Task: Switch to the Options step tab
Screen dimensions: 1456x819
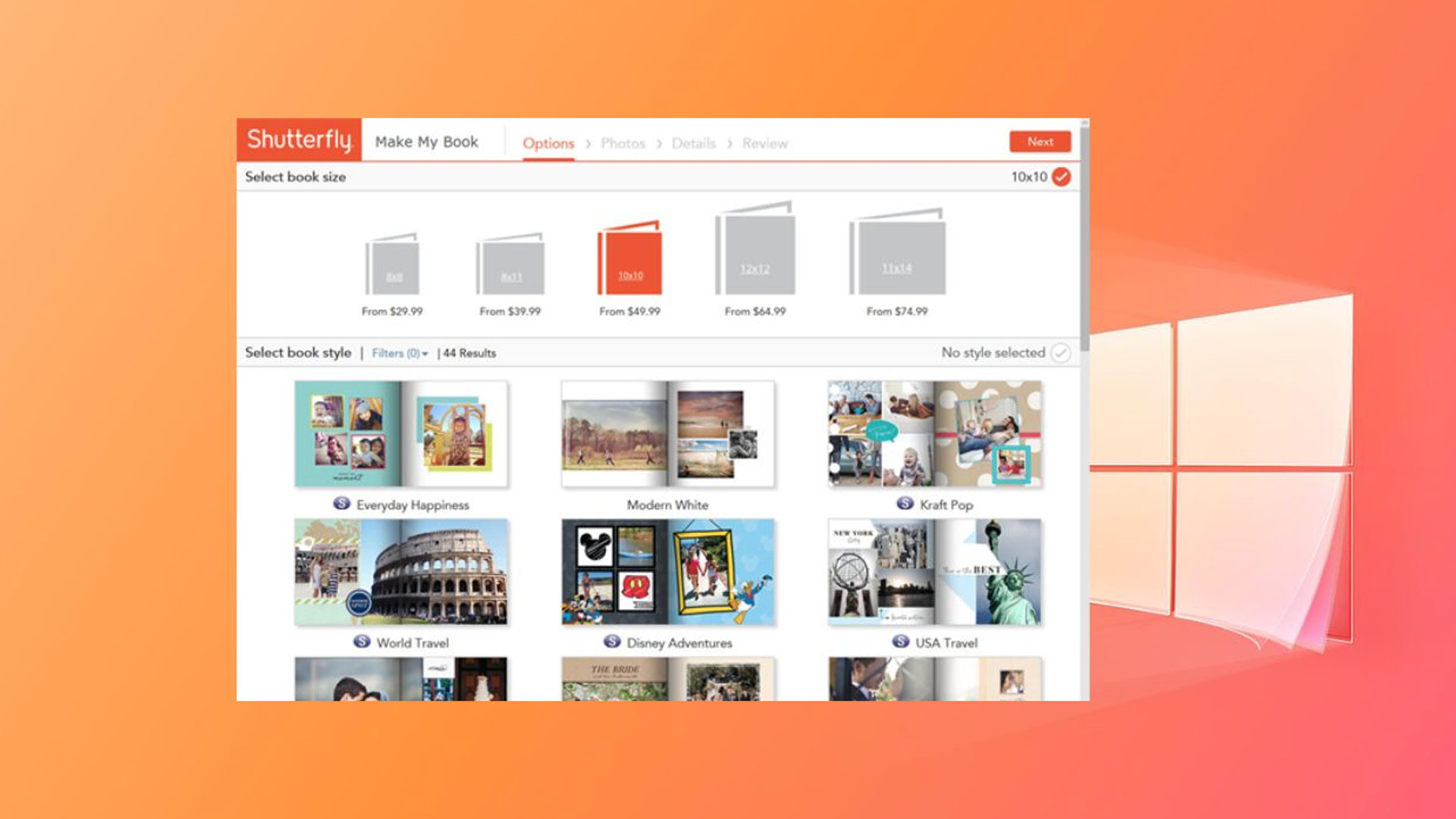Action: tap(548, 143)
